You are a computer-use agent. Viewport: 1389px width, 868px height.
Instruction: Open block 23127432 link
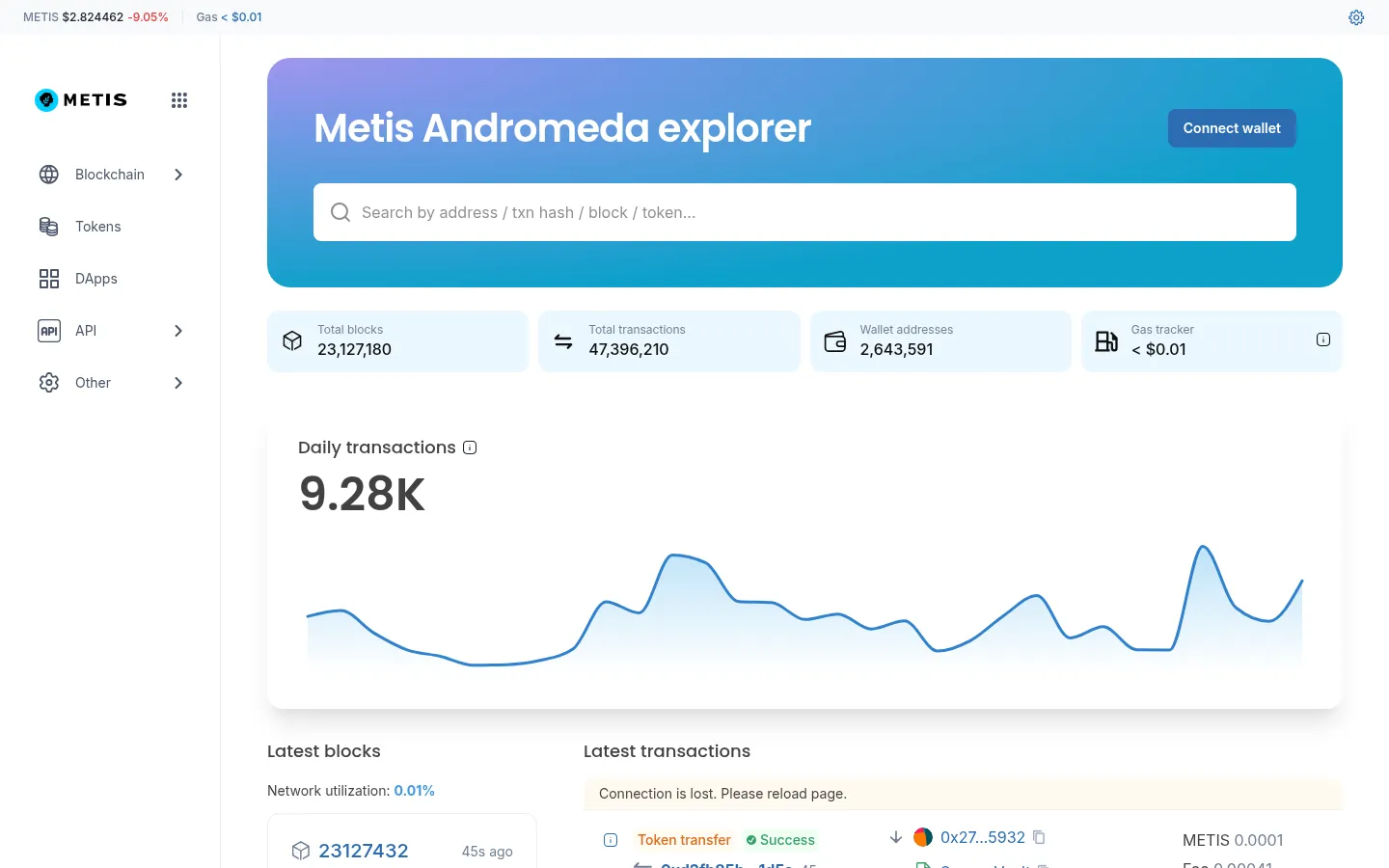(x=364, y=851)
